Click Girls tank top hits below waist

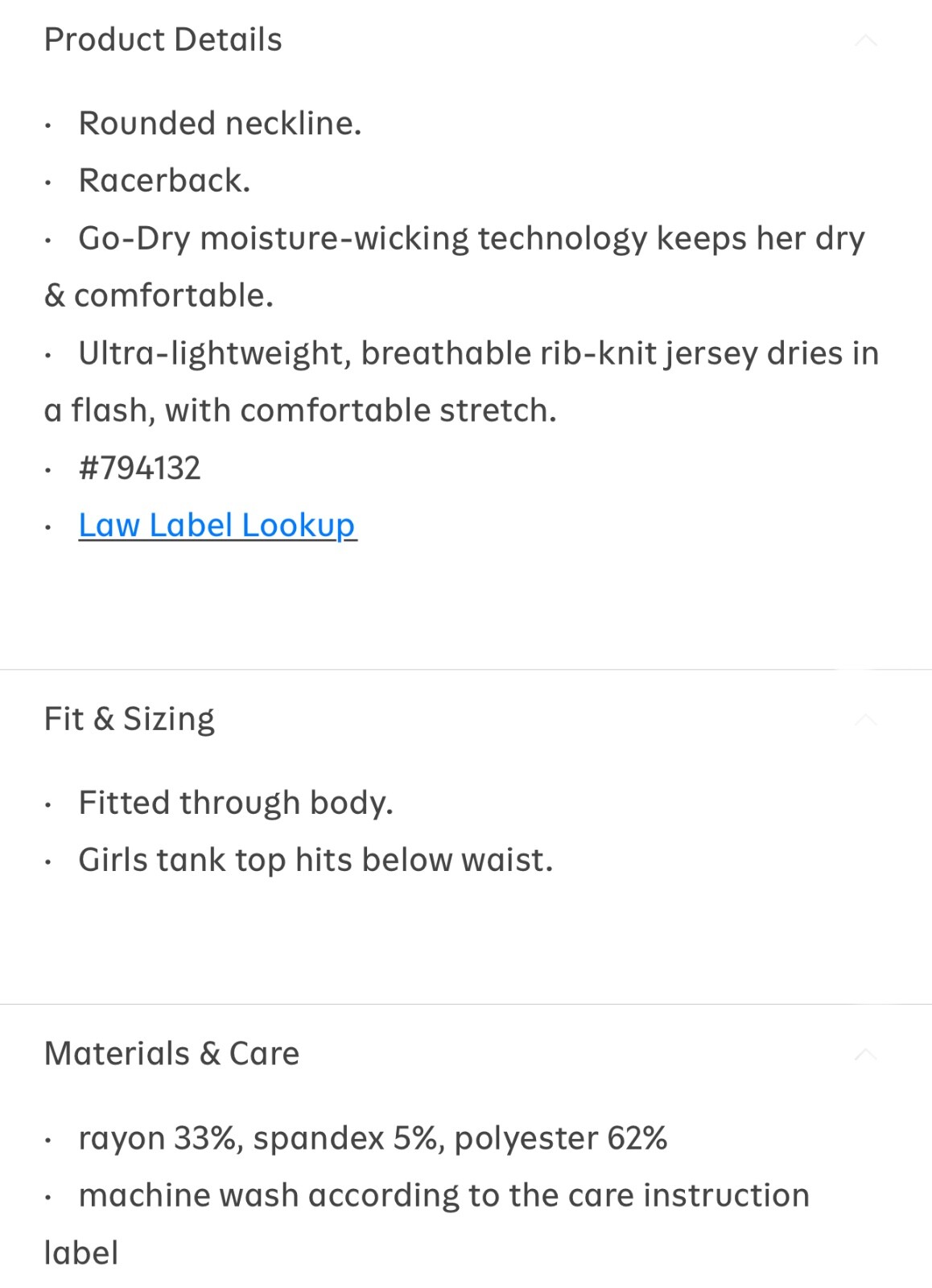pyautogui.click(x=315, y=860)
